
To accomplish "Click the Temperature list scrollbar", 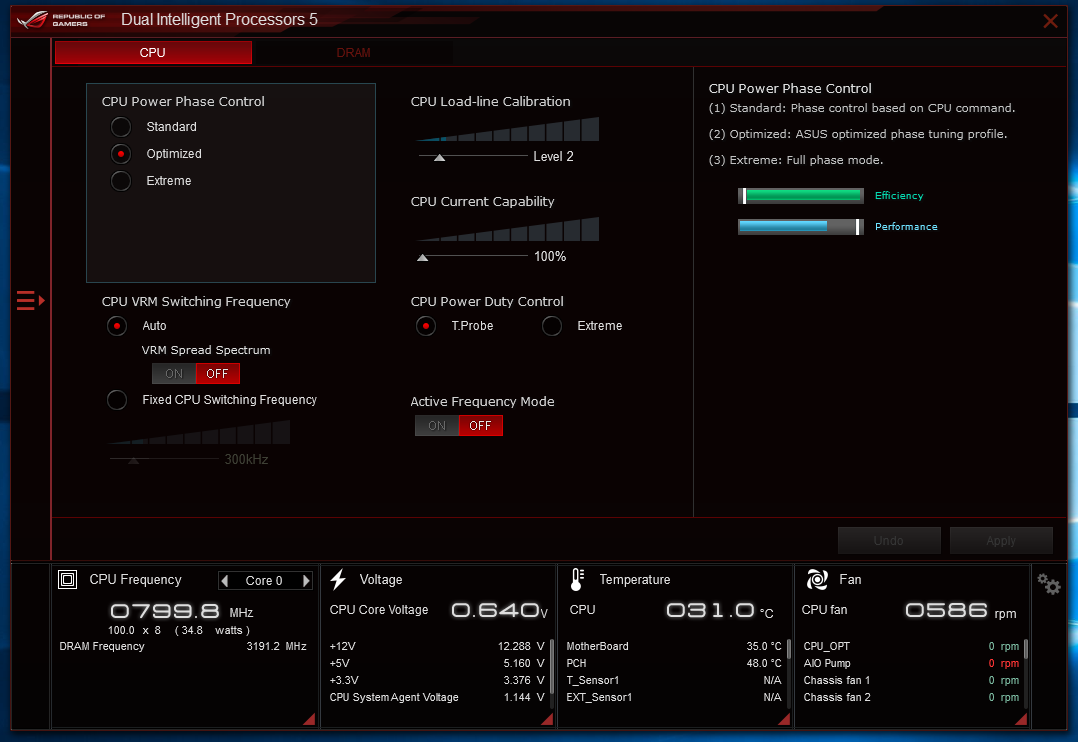I will (x=789, y=649).
